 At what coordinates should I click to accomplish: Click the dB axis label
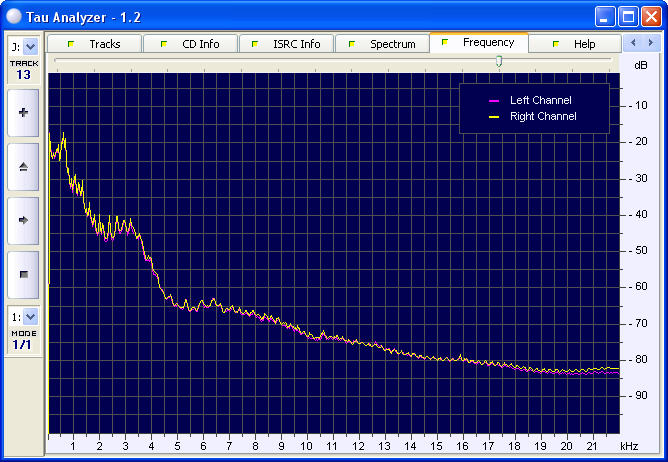point(641,65)
